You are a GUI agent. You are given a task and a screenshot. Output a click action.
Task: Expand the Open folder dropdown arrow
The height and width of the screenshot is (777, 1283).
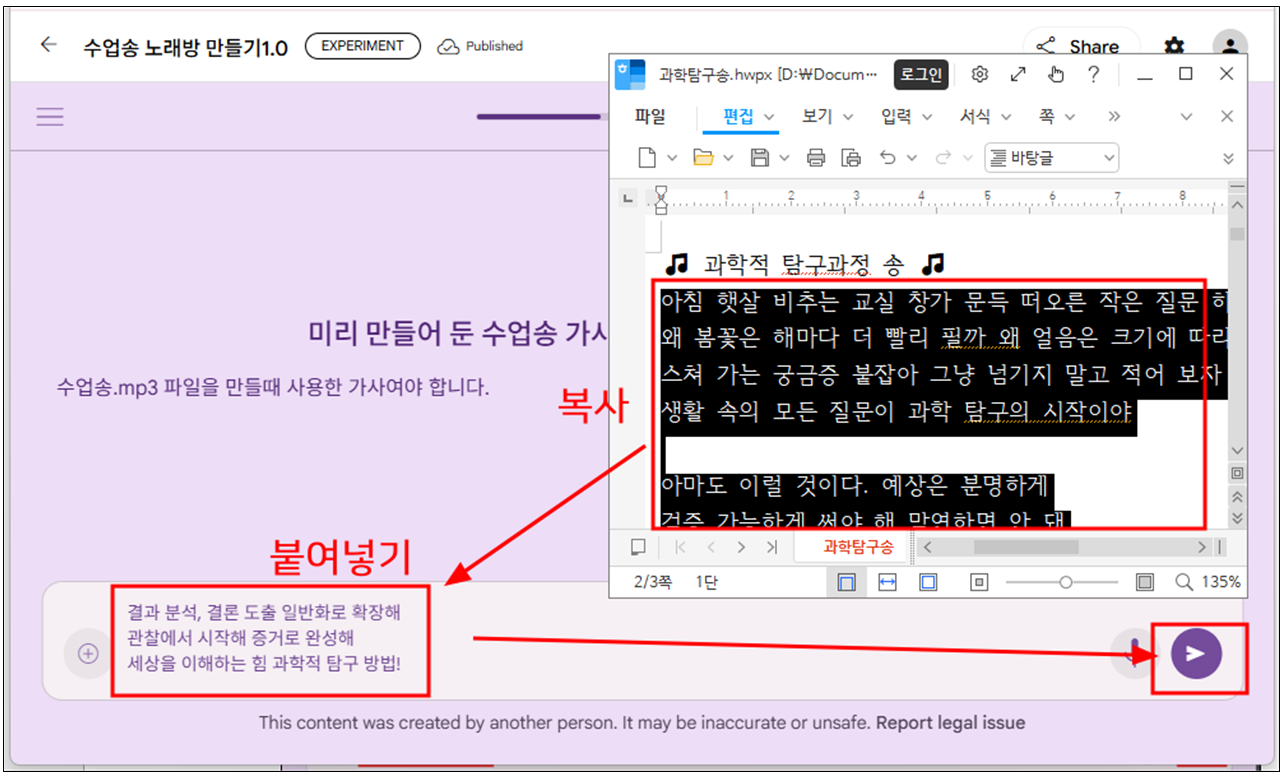pyautogui.click(x=728, y=158)
